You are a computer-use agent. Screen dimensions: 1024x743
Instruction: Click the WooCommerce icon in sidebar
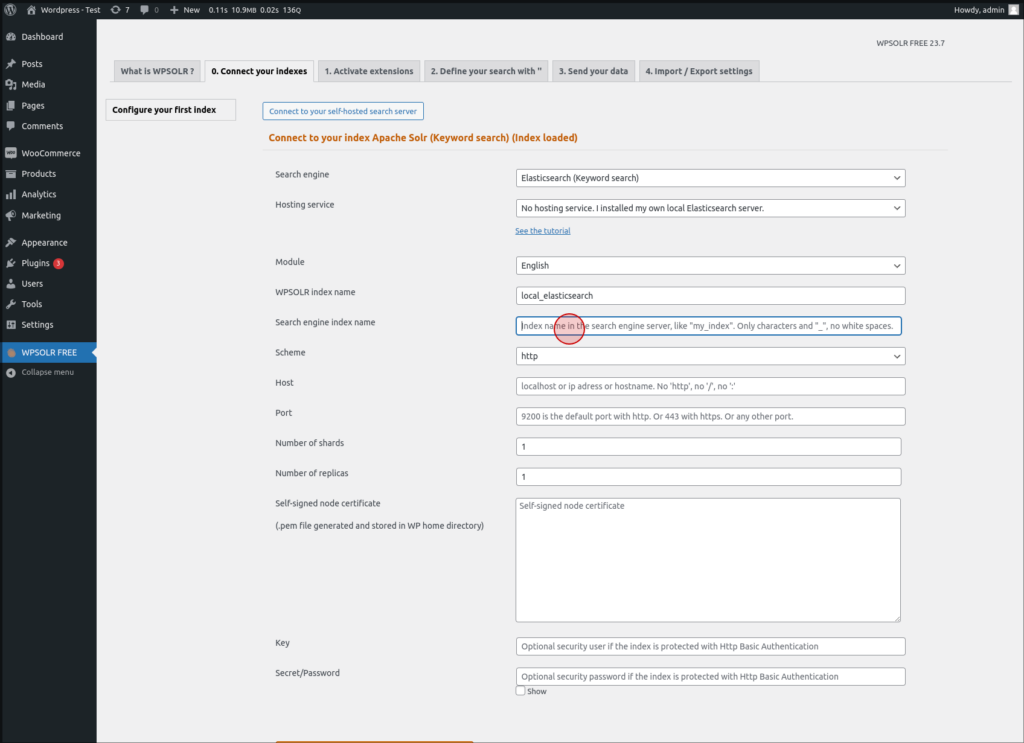point(10,153)
